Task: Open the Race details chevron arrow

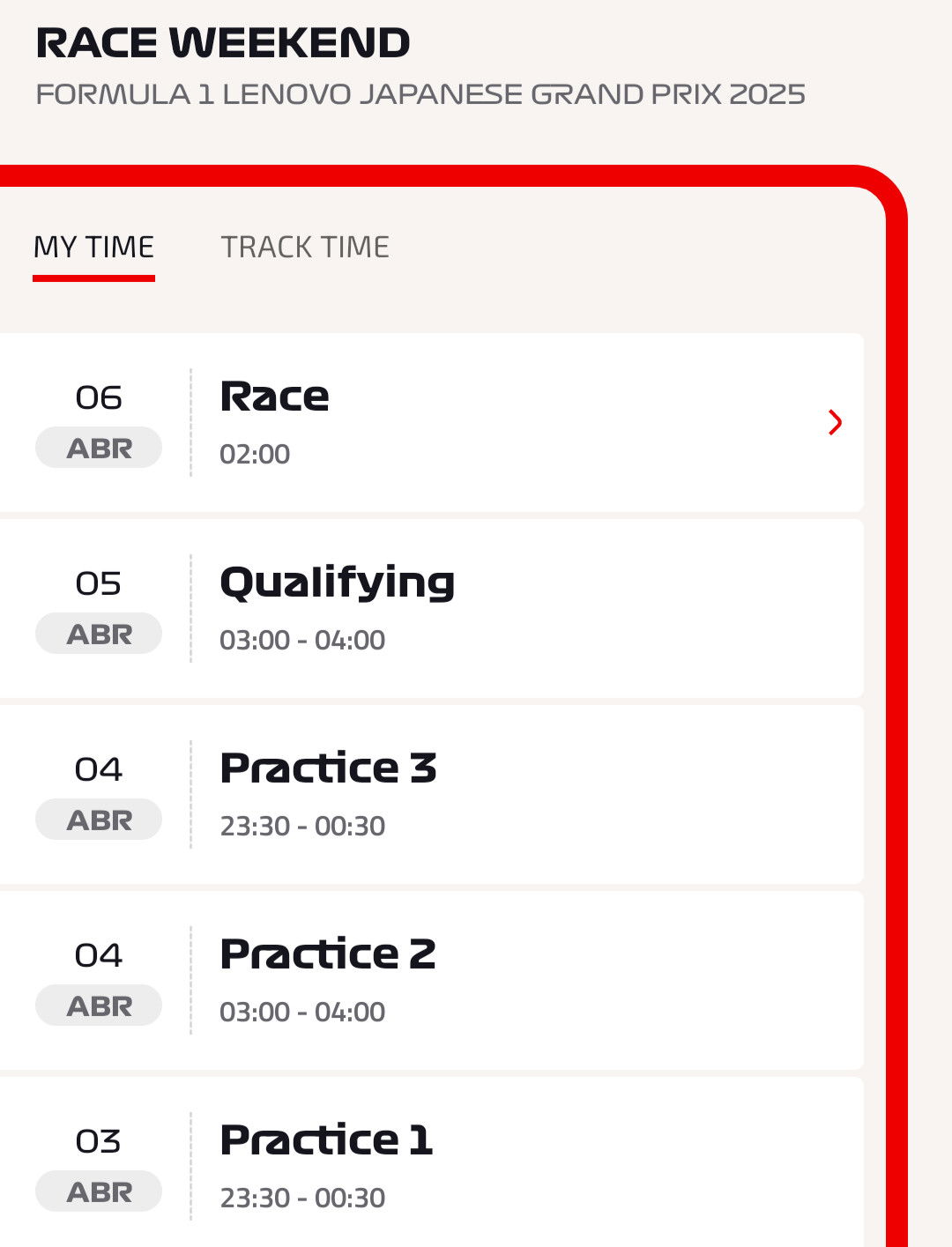Action: click(x=836, y=423)
